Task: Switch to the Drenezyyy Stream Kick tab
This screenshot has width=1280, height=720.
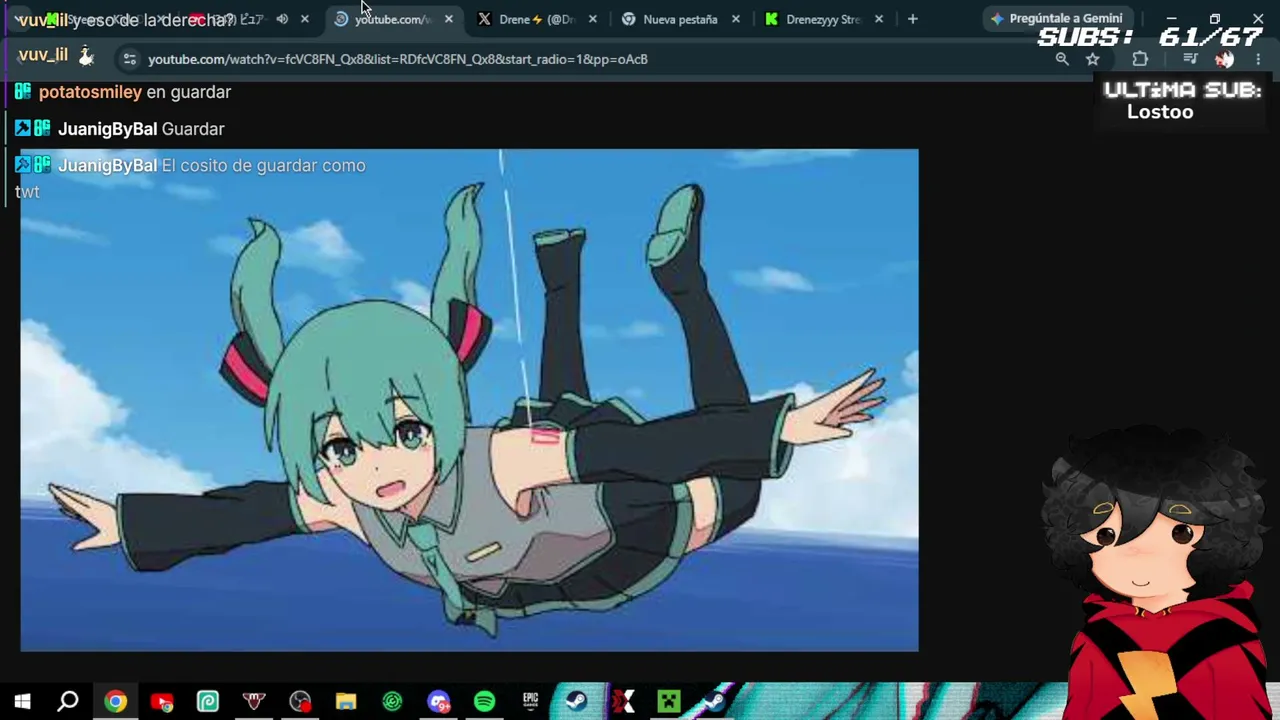Action: click(x=823, y=19)
